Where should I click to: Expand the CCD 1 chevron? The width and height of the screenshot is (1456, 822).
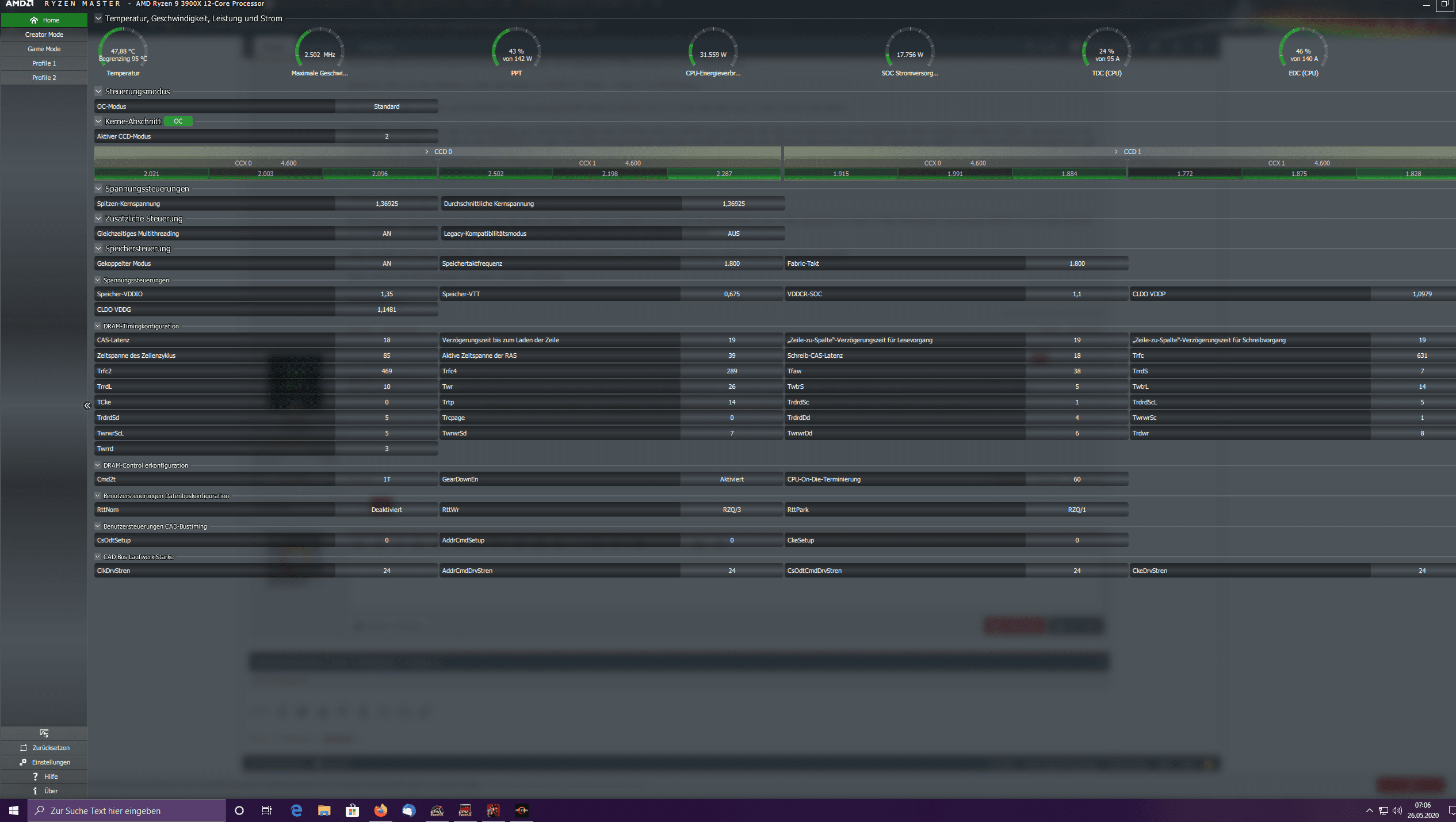[1116, 152]
